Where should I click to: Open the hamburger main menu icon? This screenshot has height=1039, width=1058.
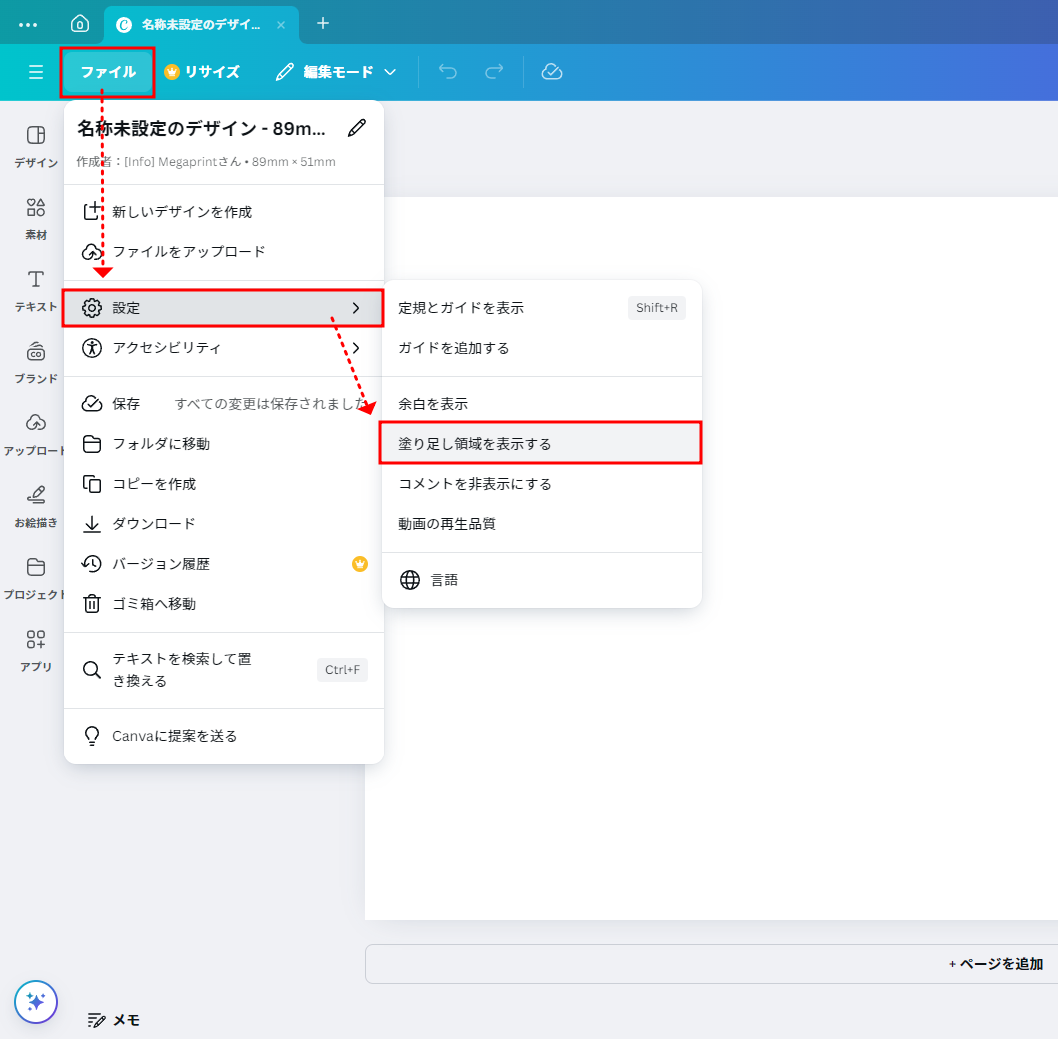point(36,72)
